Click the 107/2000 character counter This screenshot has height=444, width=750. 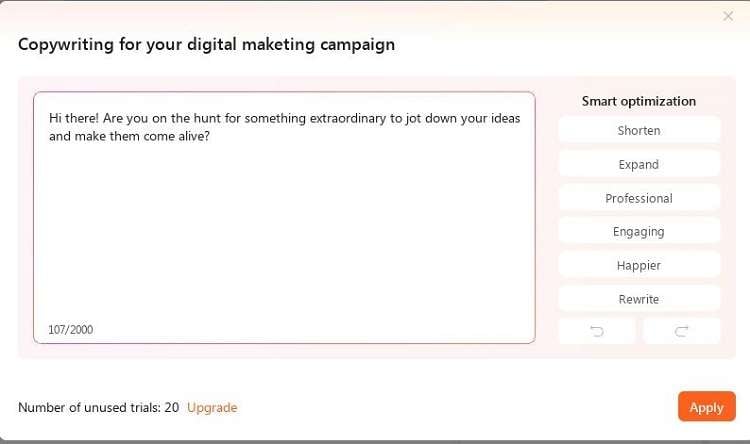70,329
